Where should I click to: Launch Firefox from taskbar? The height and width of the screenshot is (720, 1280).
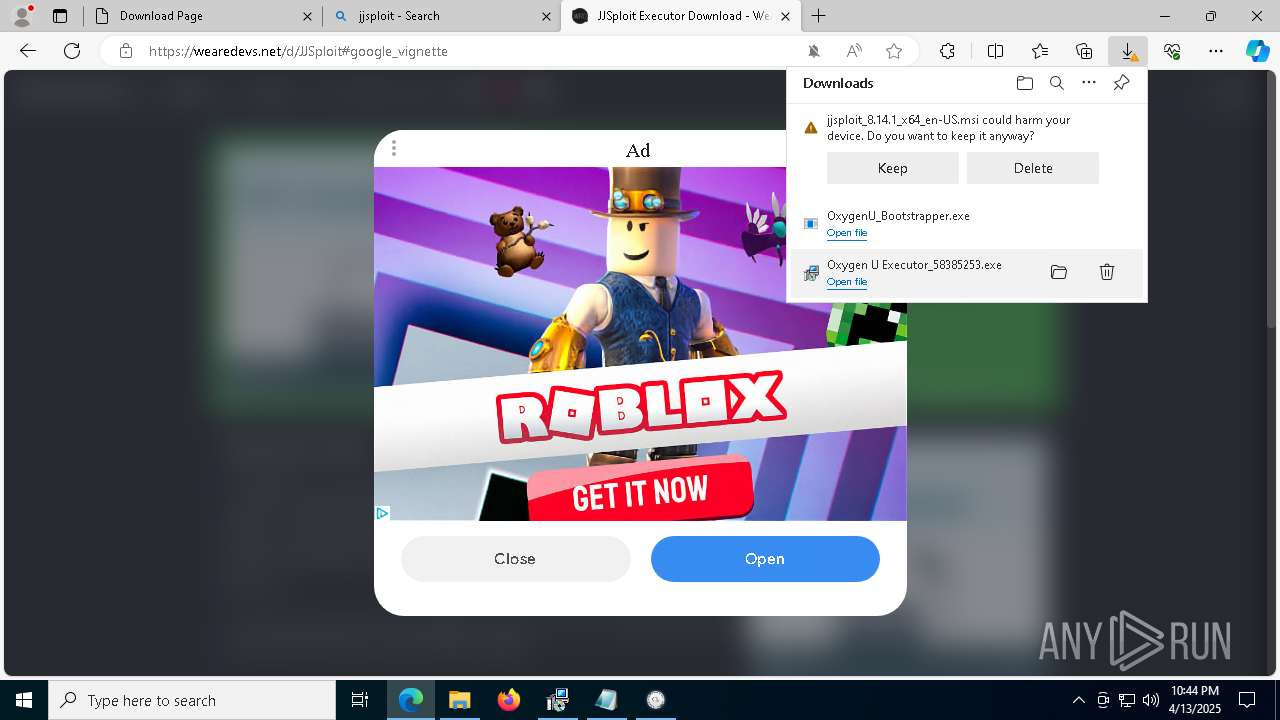click(x=508, y=700)
